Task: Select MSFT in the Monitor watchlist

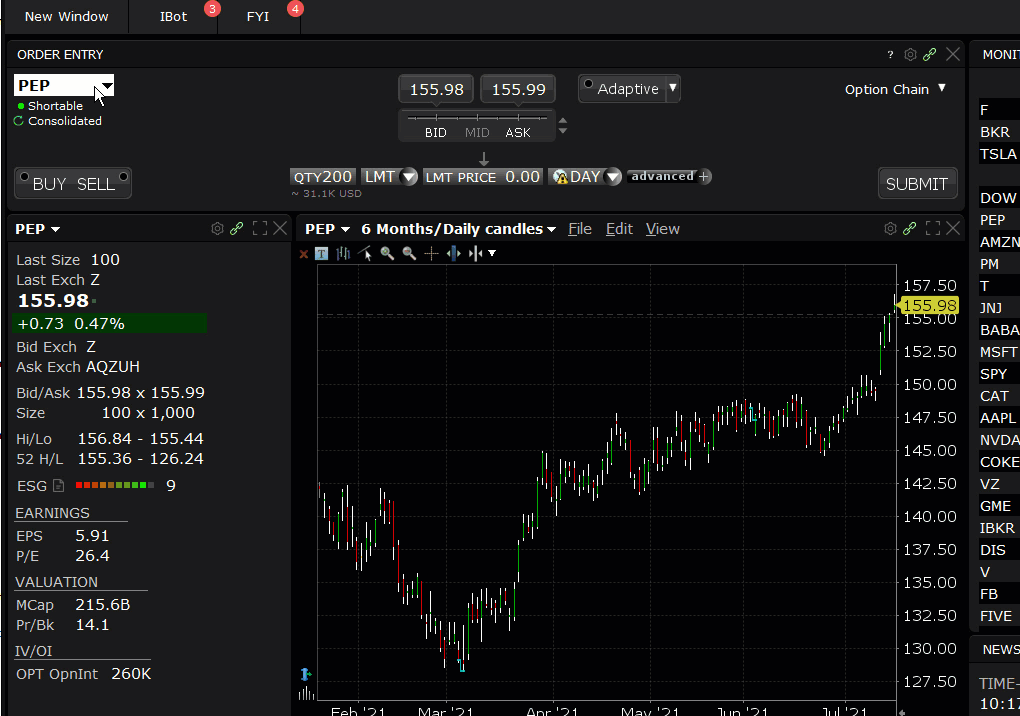Action: 999,352
